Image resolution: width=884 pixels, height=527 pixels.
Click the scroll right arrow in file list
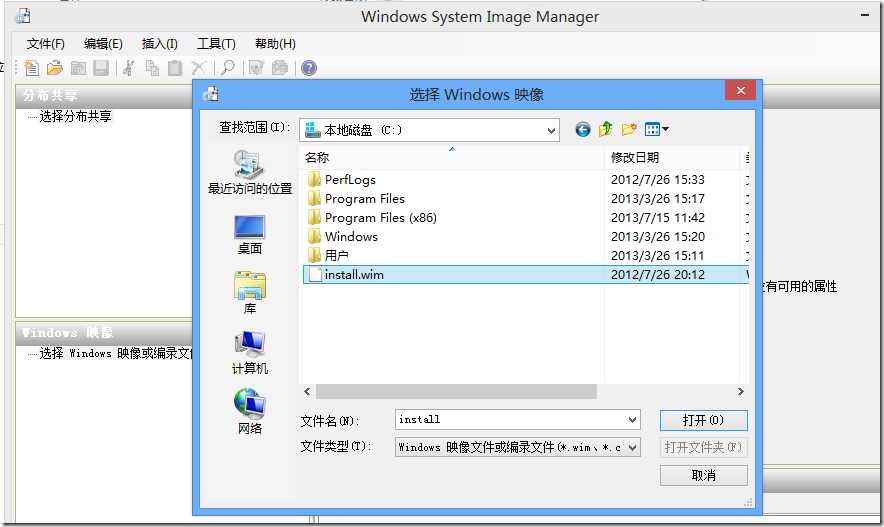click(741, 392)
